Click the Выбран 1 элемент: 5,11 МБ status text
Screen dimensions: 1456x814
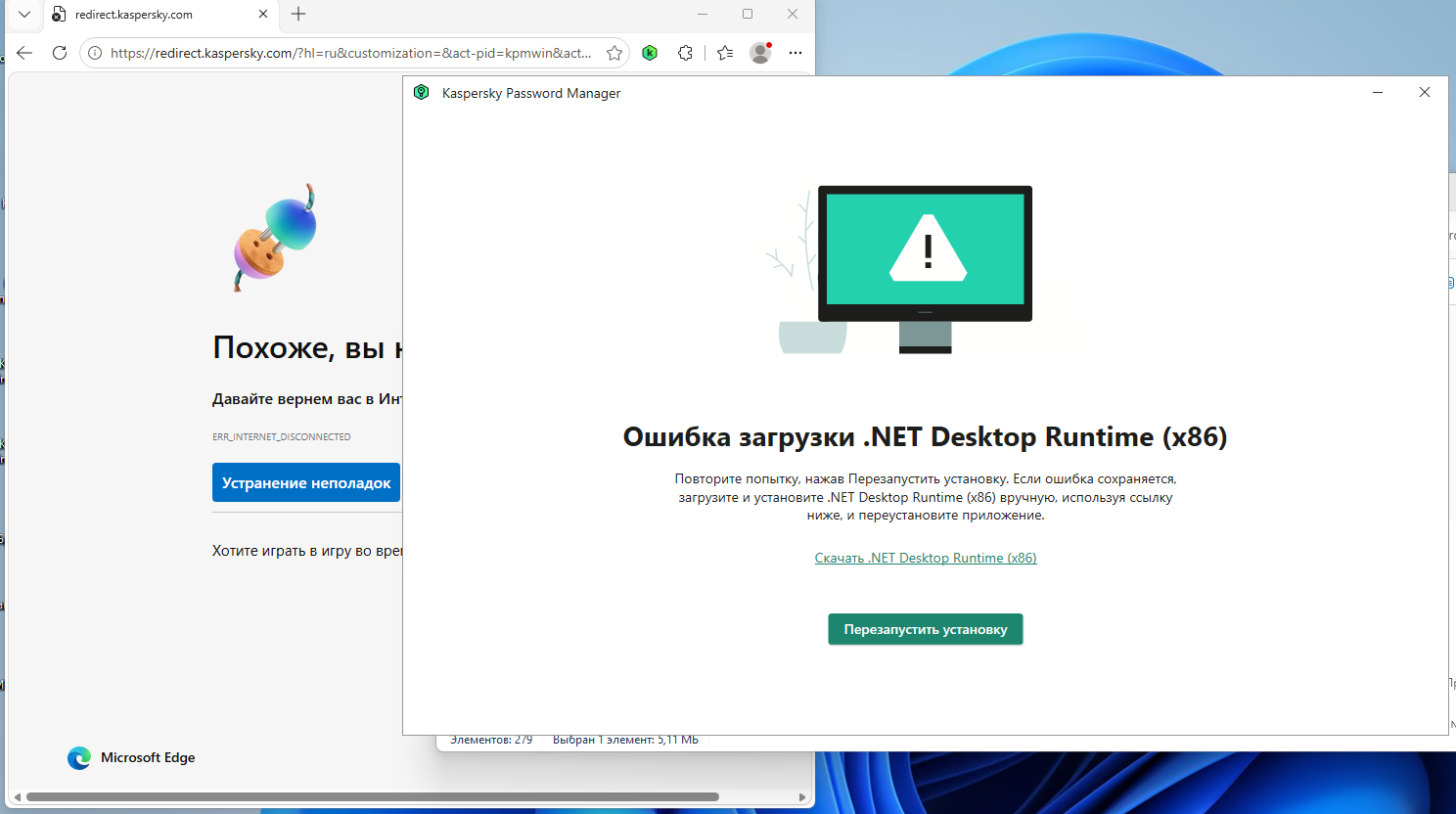625,741
